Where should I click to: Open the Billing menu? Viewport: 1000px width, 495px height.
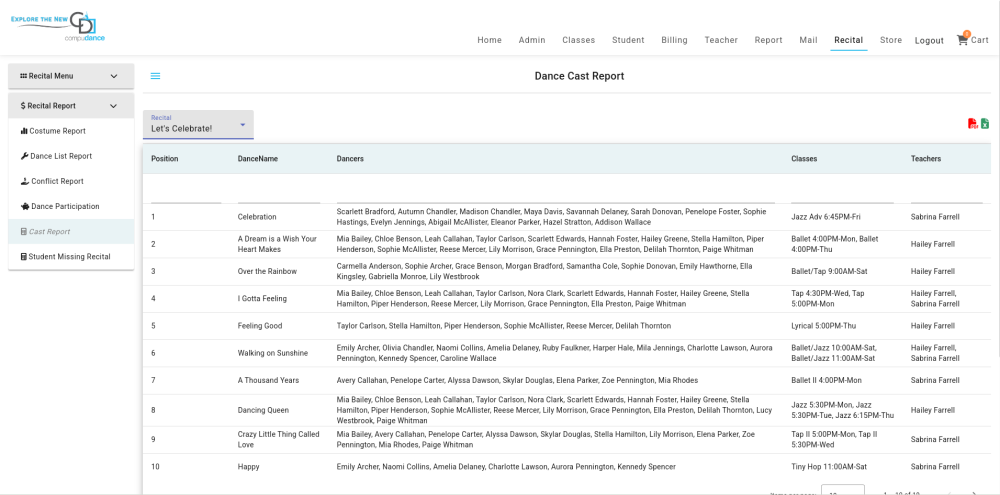[674, 40]
